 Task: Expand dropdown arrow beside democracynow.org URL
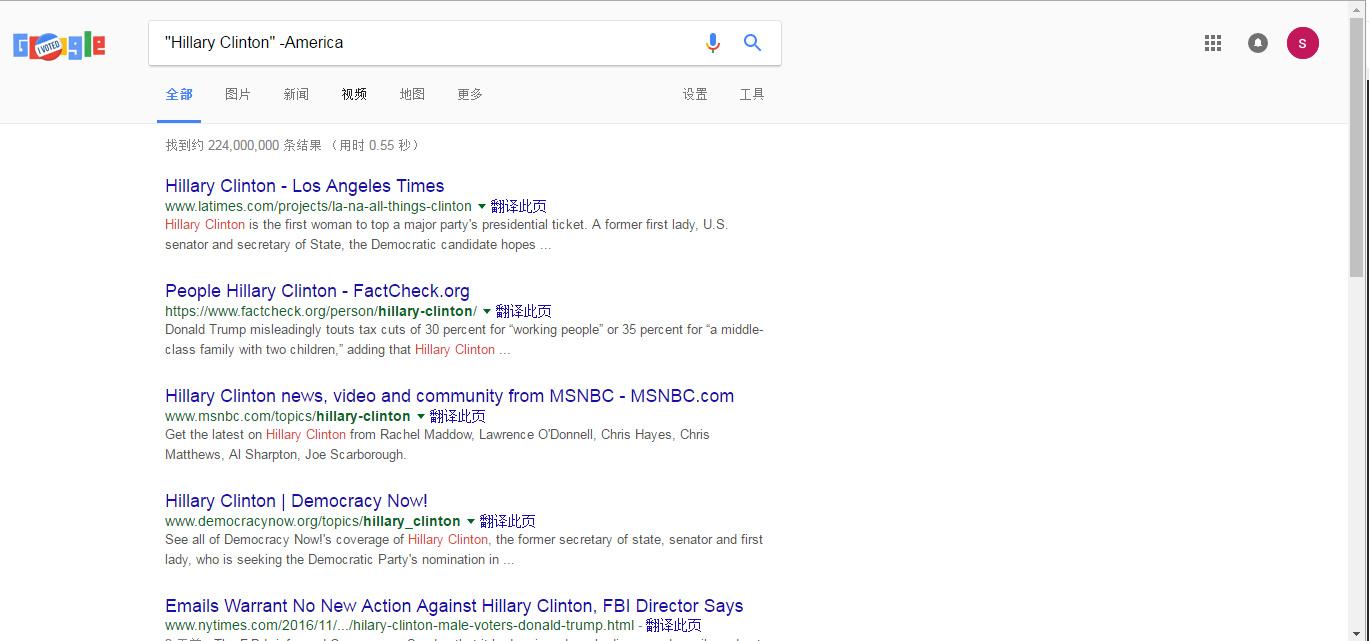click(x=471, y=522)
